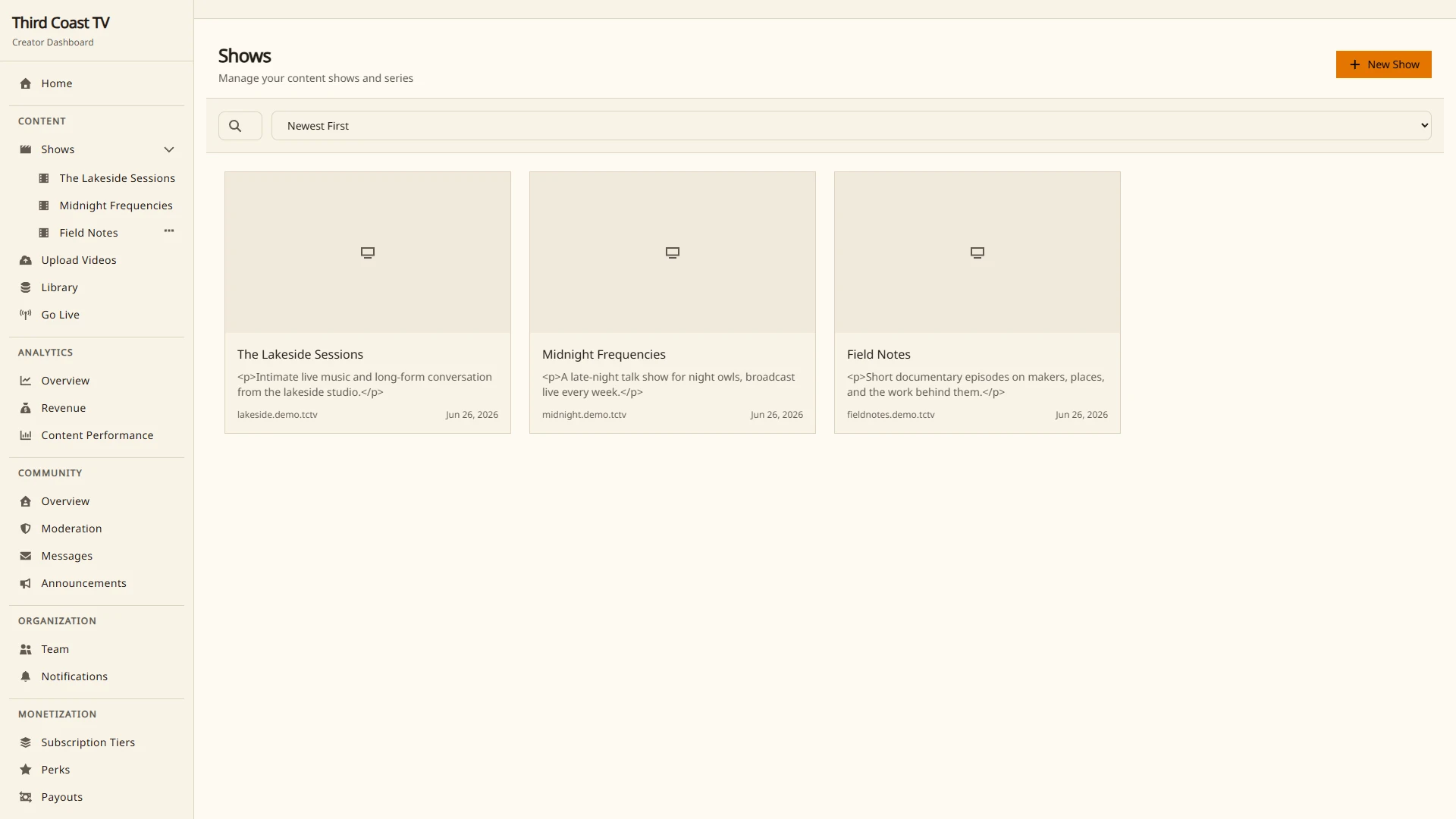
Task: Open the Newest First sort dropdown
Action: click(x=851, y=126)
